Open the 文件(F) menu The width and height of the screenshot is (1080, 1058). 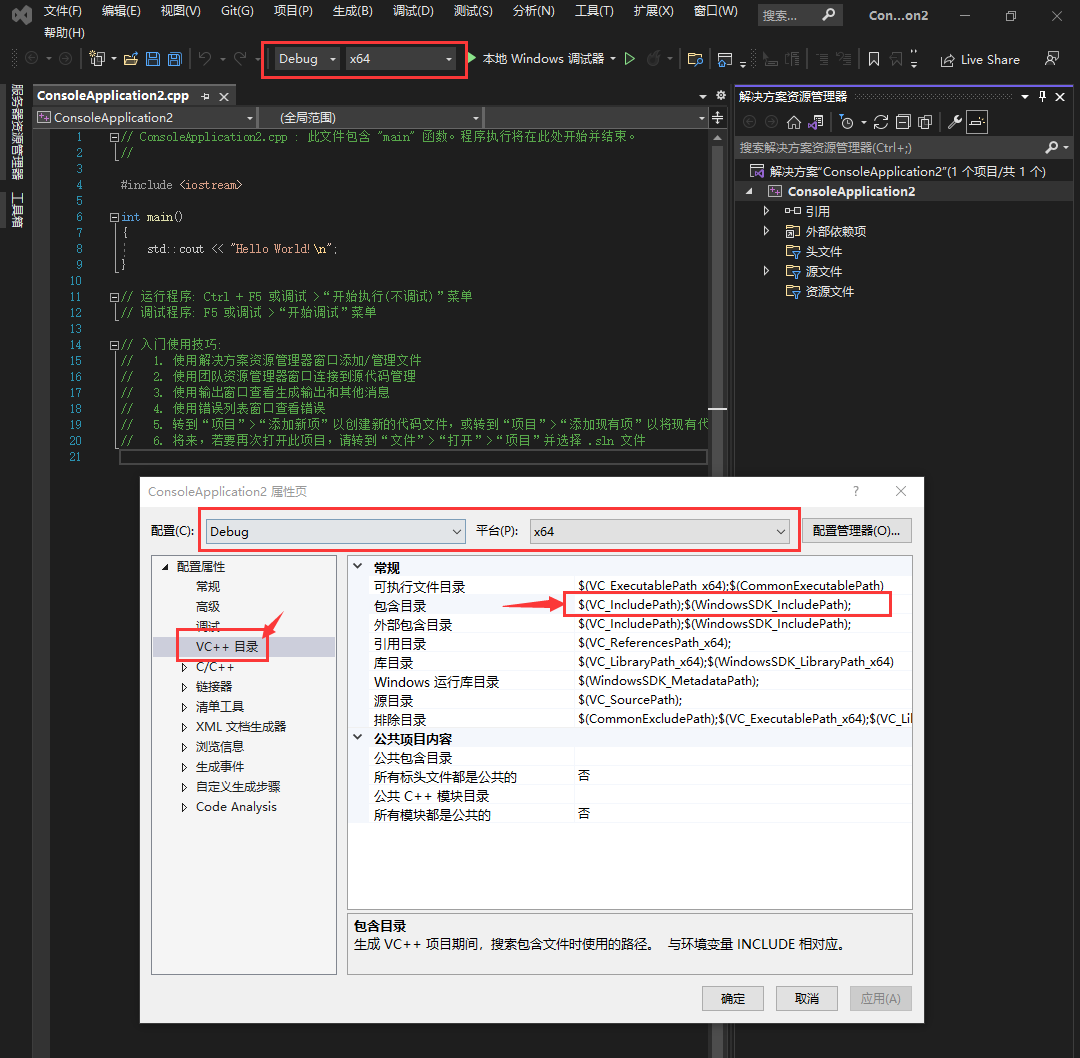point(63,11)
